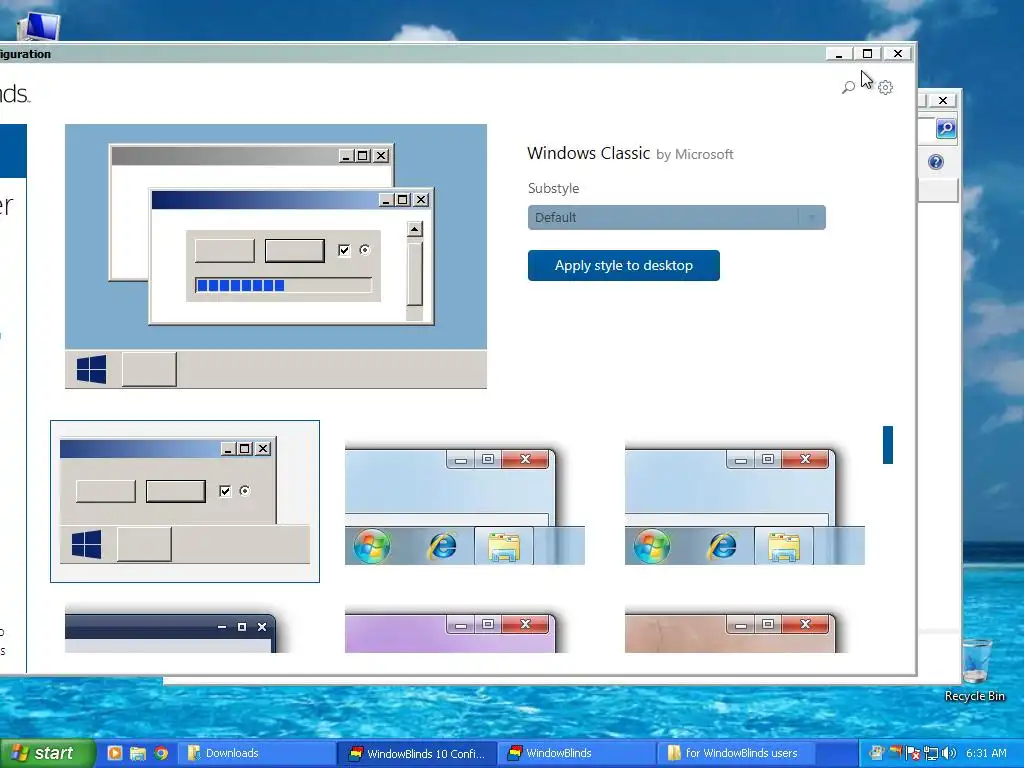Switch to WindowBlinds 10 Confi... taskbar button

coord(417,753)
